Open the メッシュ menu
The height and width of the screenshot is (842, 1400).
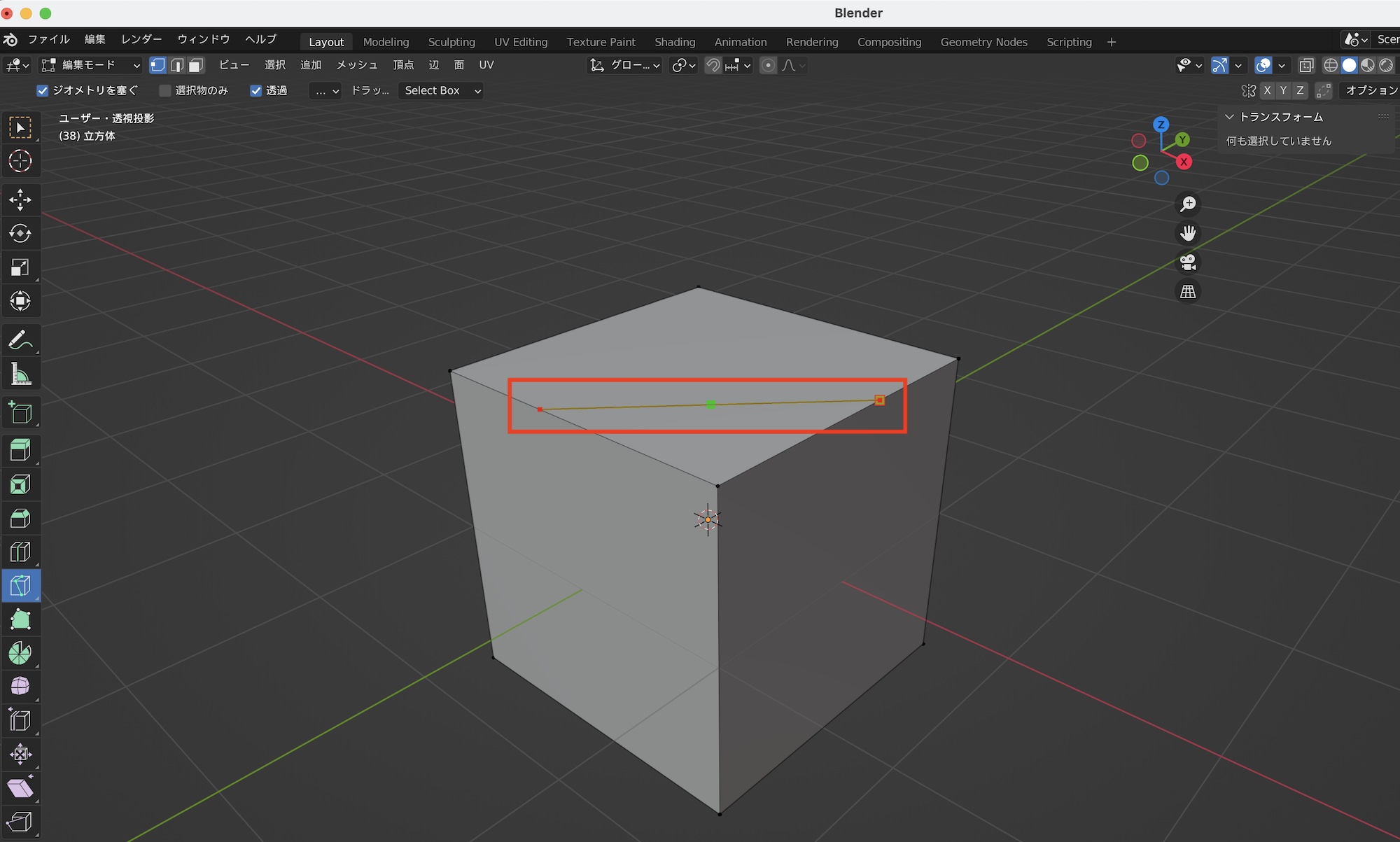pos(357,65)
